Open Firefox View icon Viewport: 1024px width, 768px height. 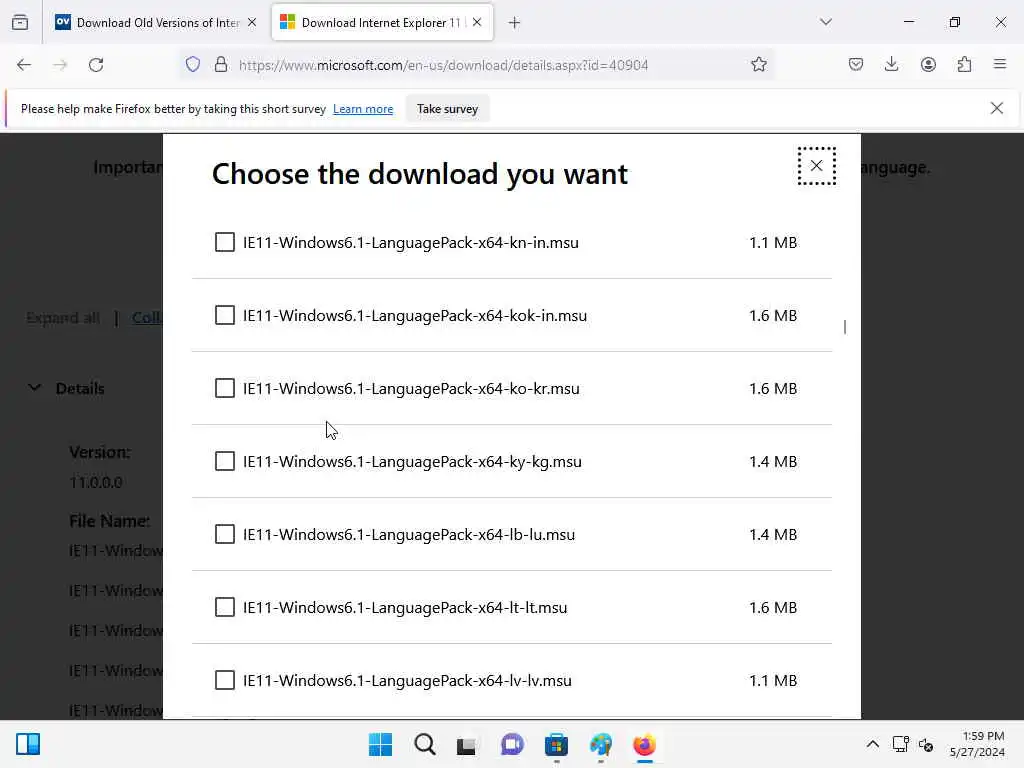tap(20, 23)
